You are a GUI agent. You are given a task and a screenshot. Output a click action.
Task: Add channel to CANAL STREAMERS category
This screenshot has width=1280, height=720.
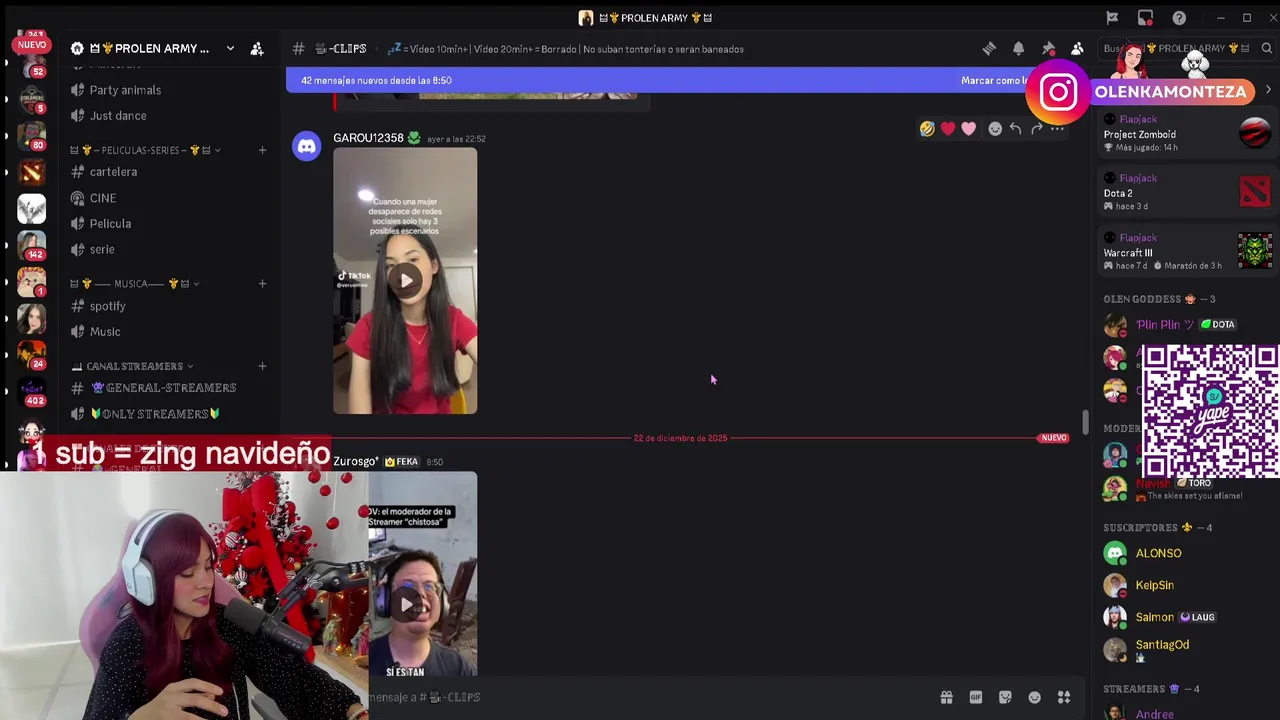click(262, 366)
